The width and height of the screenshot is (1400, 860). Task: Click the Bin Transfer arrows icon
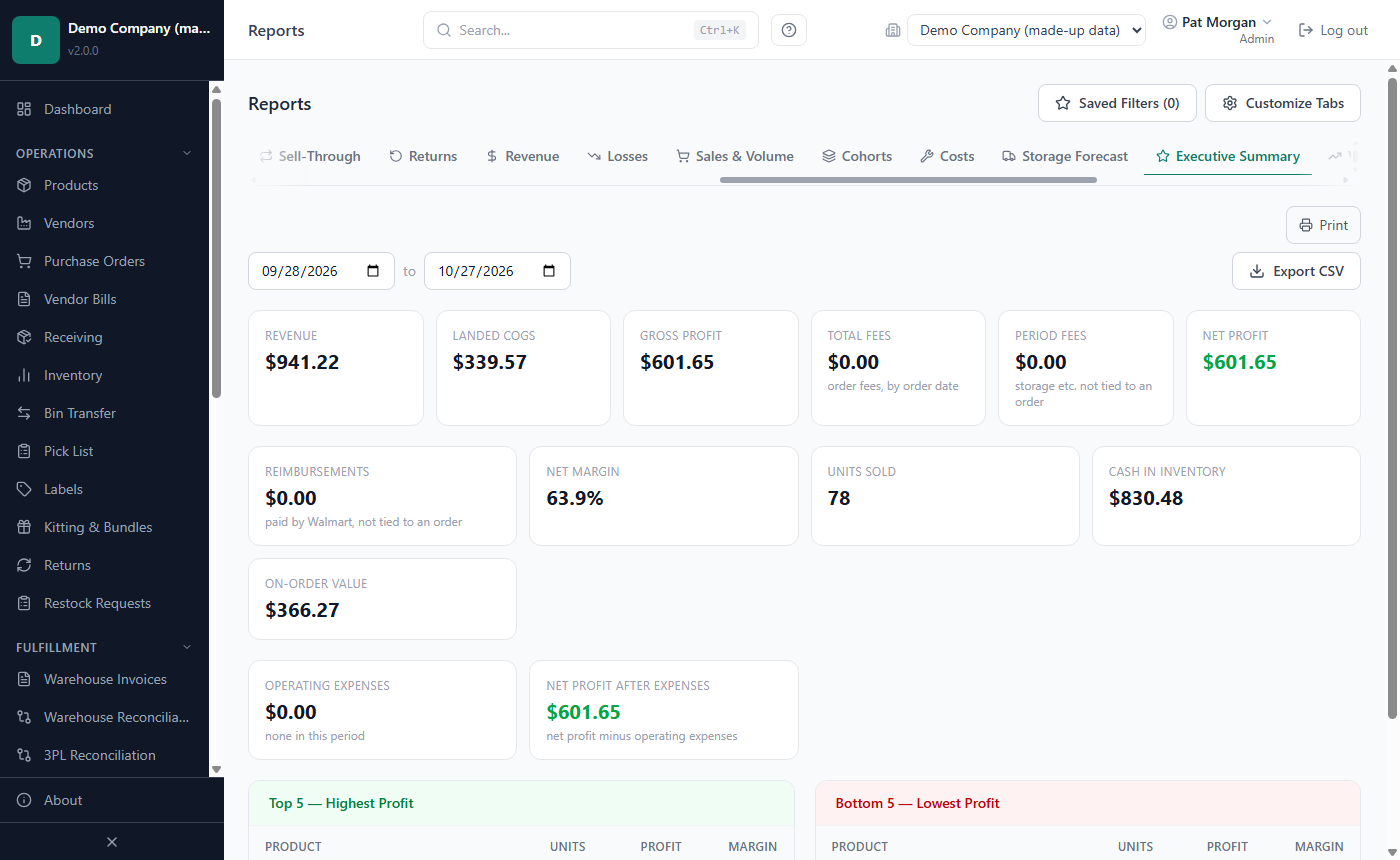tap(24, 413)
